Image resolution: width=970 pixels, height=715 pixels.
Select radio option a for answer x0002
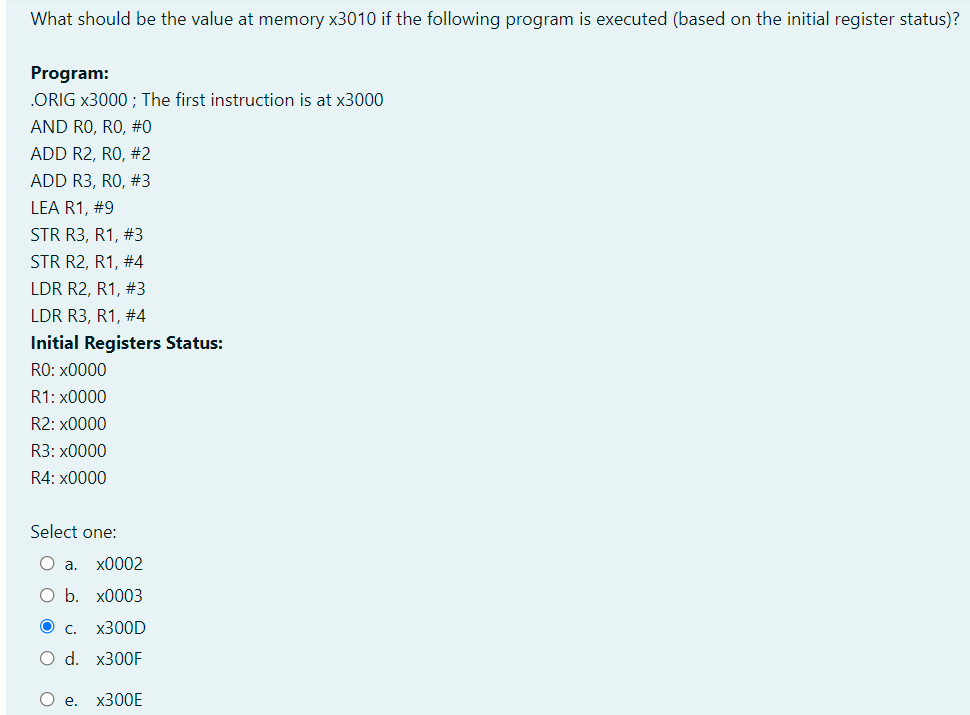coord(47,563)
